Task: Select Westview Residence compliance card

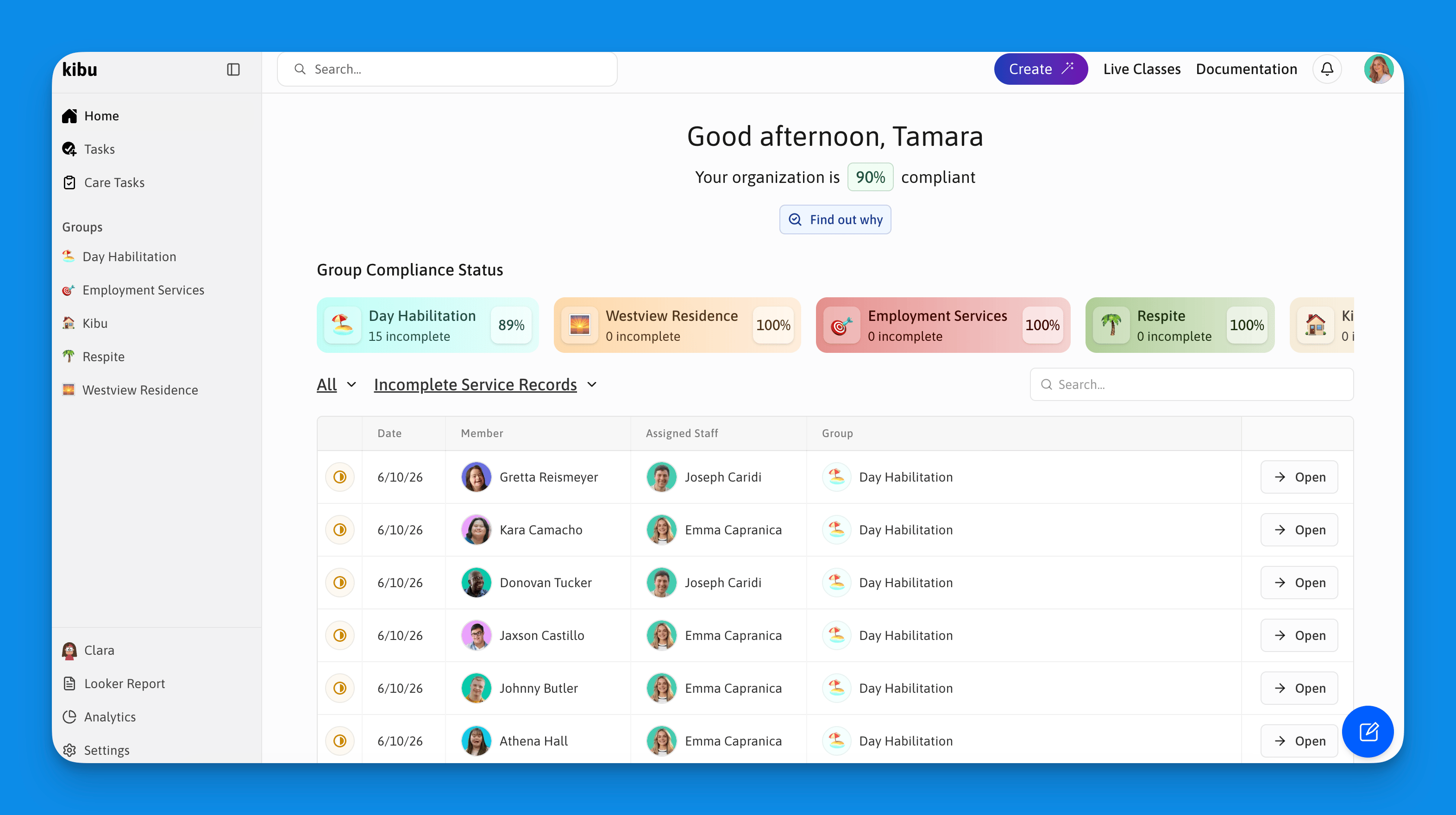Action: click(x=677, y=325)
